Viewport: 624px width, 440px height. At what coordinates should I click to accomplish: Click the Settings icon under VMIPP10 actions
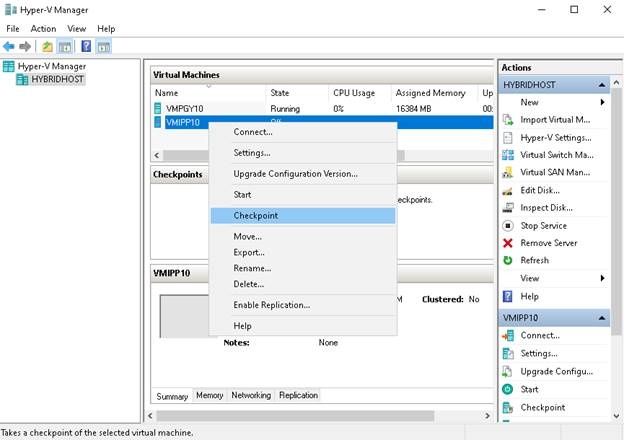coord(507,353)
